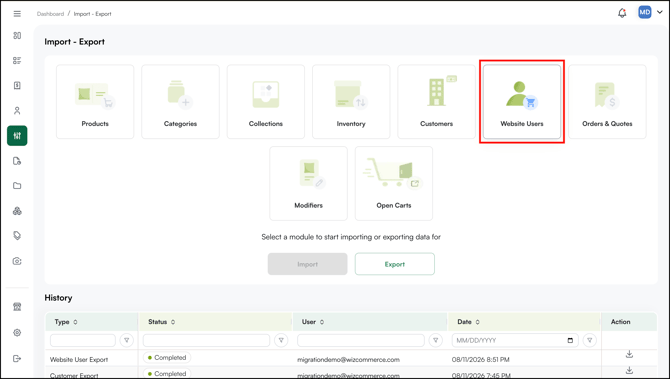Viewport: 670px width, 379px height.
Task: Click the logout icon in sidebar
Action: coord(17,358)
